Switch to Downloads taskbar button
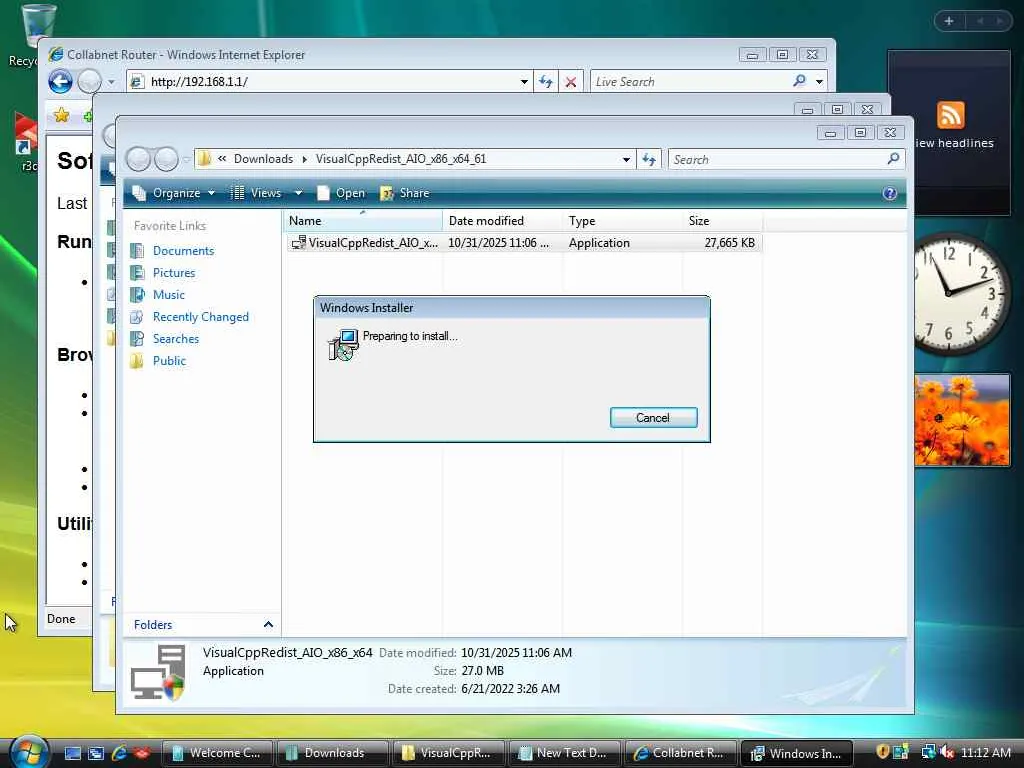The image size is (1024, 768). tap(333, 753)
